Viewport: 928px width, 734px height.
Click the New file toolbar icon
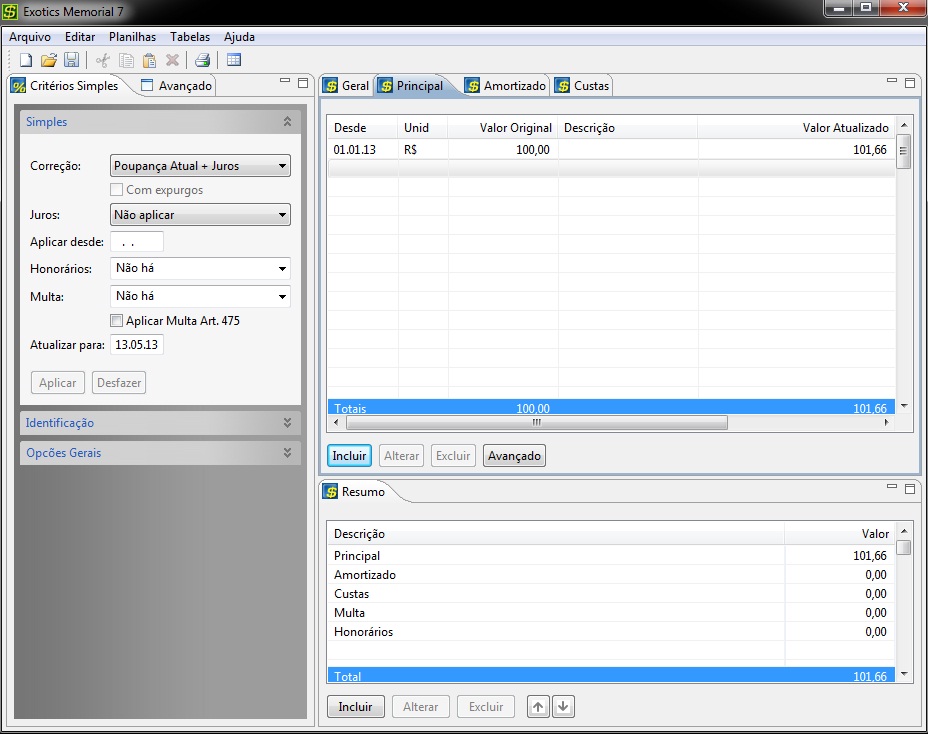tap(26, 60)
